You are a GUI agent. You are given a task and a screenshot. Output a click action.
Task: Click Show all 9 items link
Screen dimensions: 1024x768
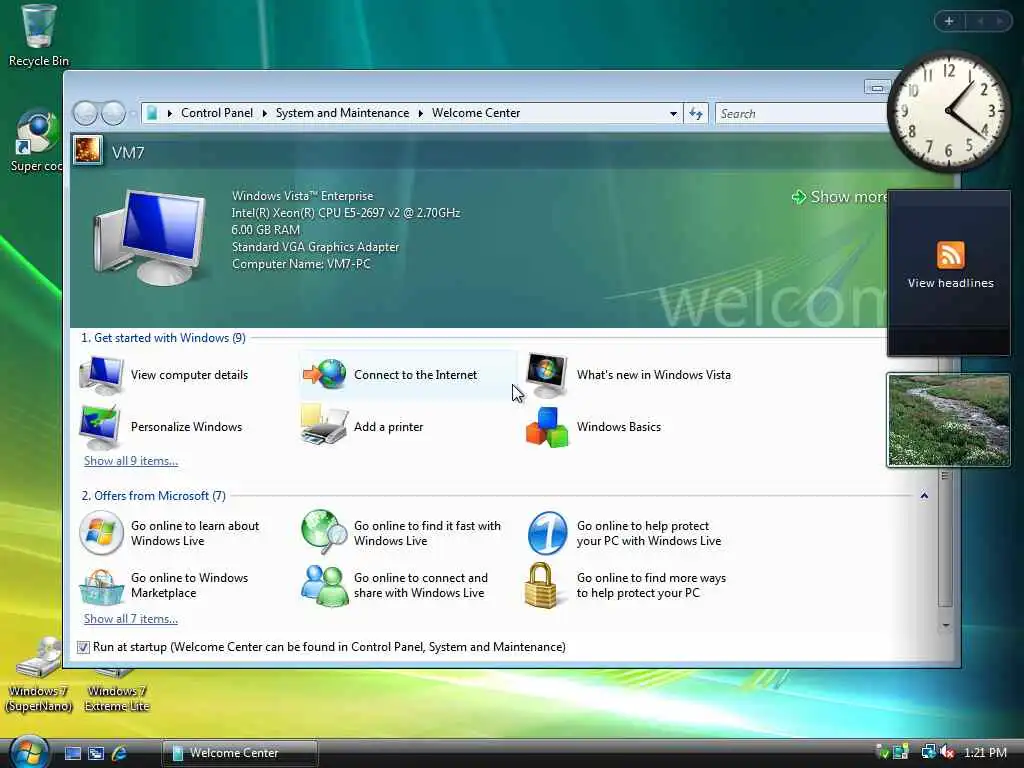131,461
